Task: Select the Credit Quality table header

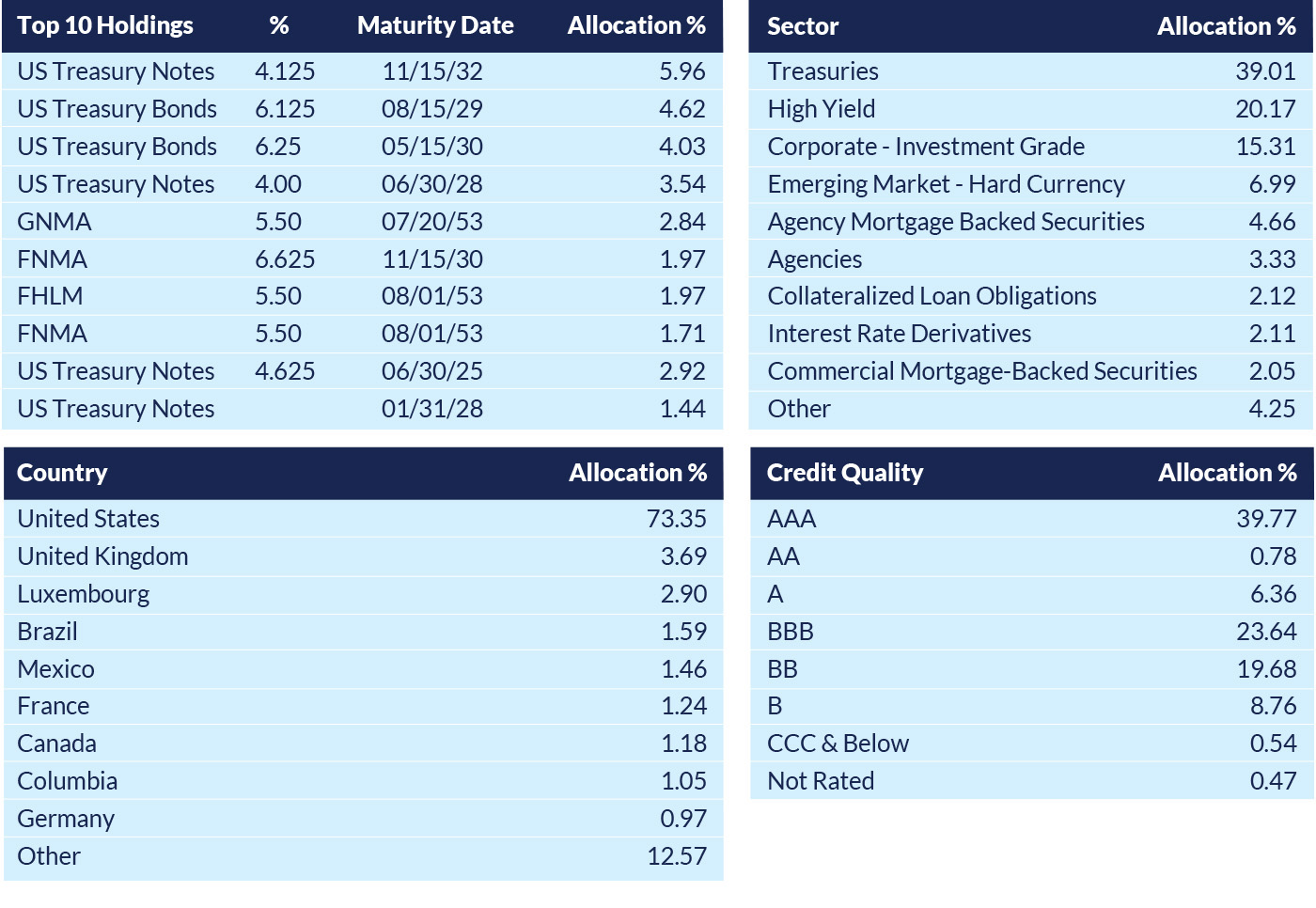Action: [x=845, y=473]
